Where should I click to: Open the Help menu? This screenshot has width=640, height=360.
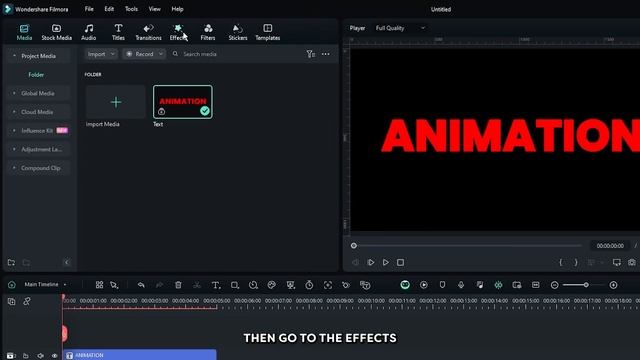coord(177,9)
